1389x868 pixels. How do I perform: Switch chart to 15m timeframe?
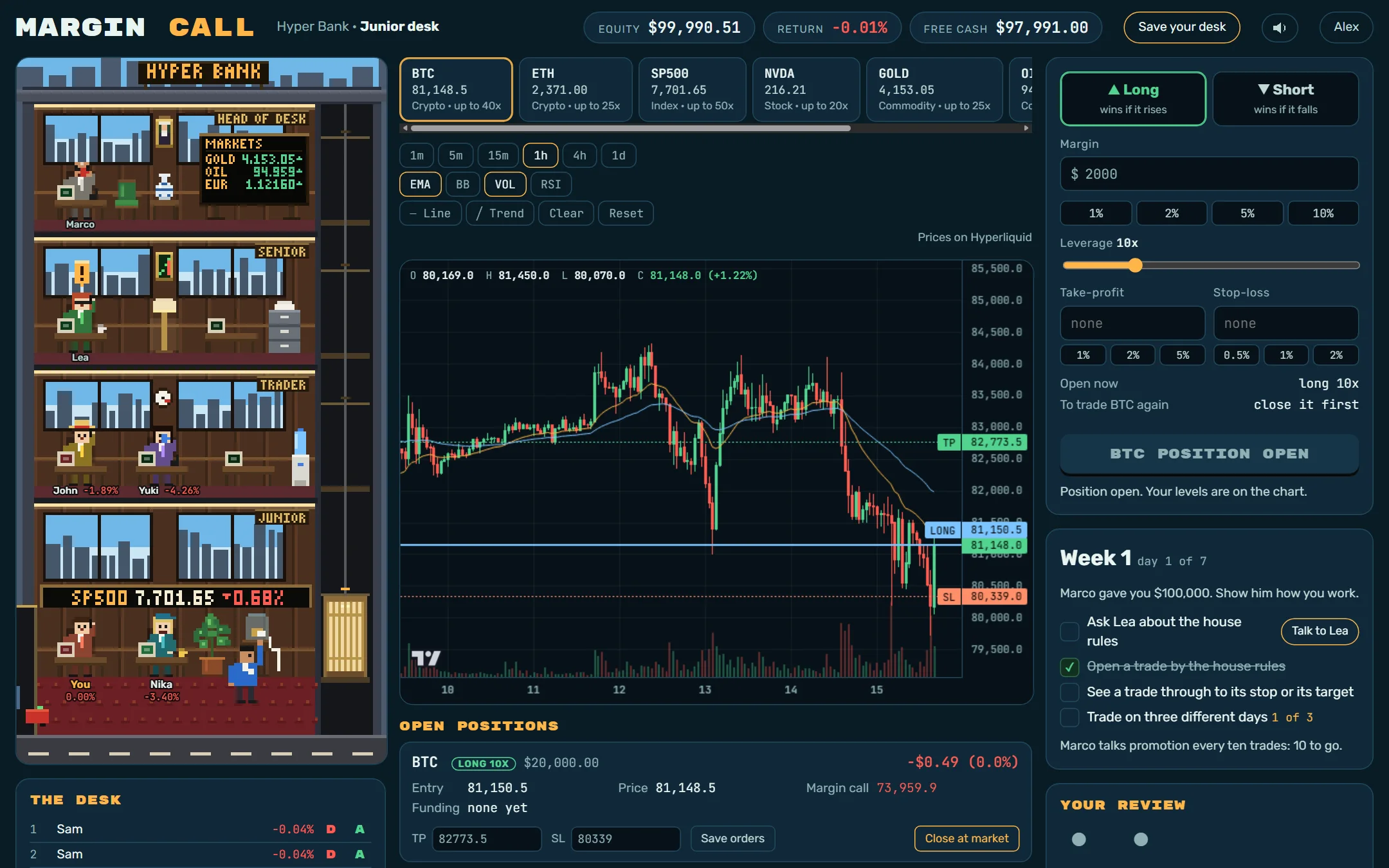click(x=498, y=156)
